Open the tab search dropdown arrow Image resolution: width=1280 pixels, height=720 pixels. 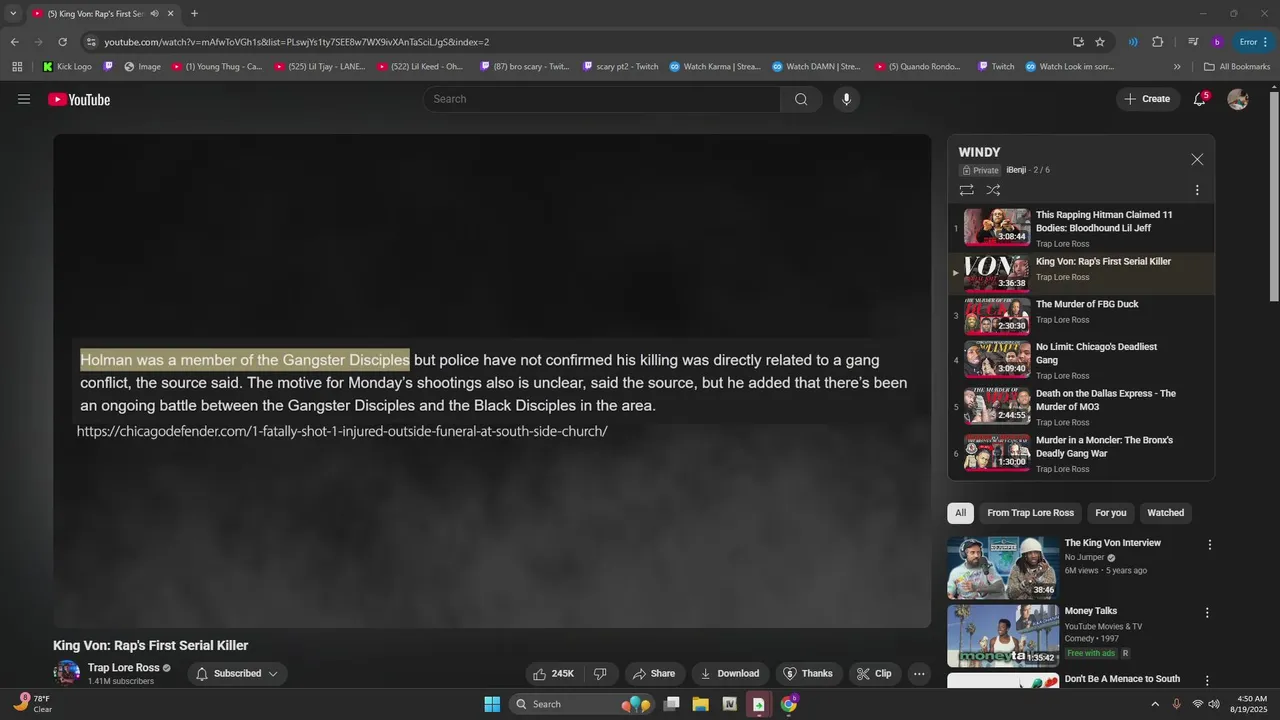[13, 14]
